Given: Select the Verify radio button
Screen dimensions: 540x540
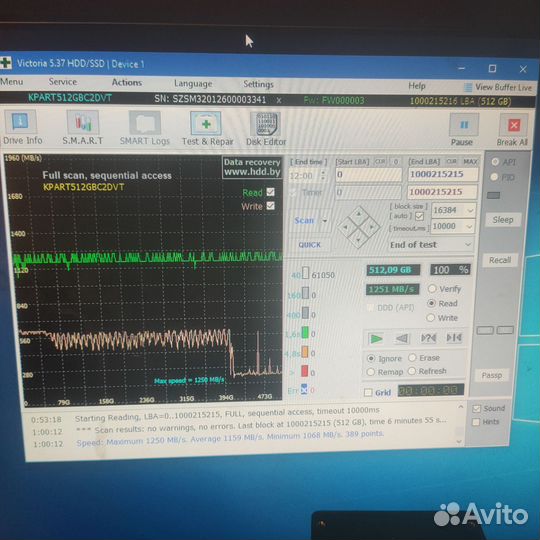Looking at the screenshot, I should tap(432, 289).
